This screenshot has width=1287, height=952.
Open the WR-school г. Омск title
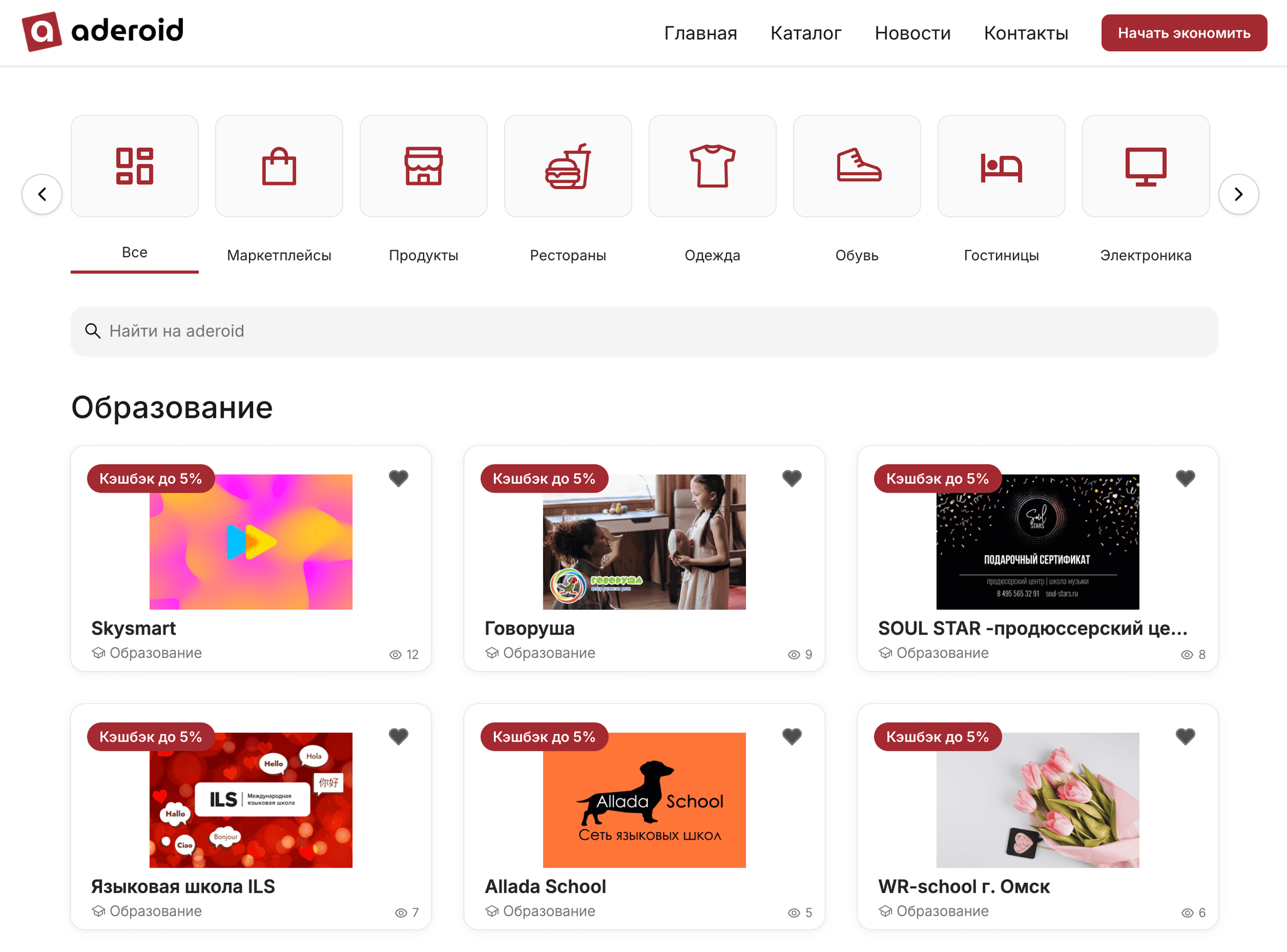coord(963,886)
